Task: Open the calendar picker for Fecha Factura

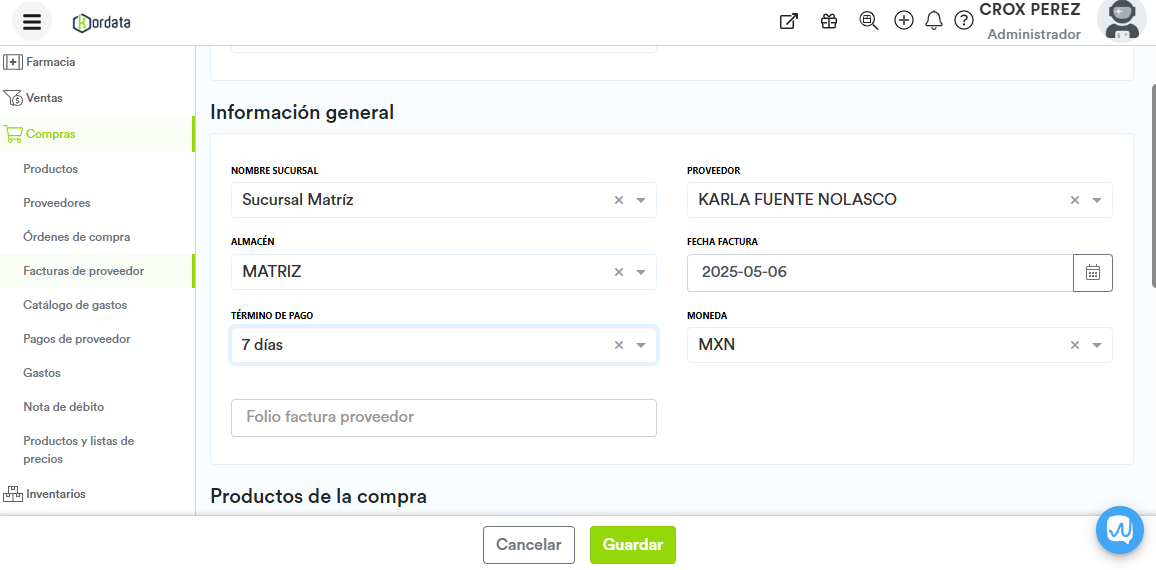Action: [x=1093, y=272]
